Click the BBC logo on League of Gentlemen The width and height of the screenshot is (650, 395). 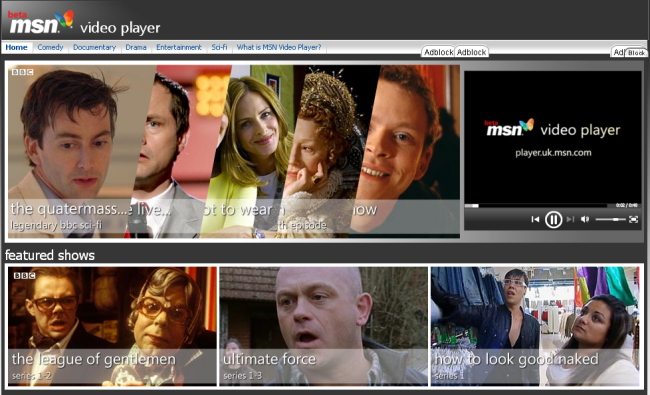coord(24,276)
